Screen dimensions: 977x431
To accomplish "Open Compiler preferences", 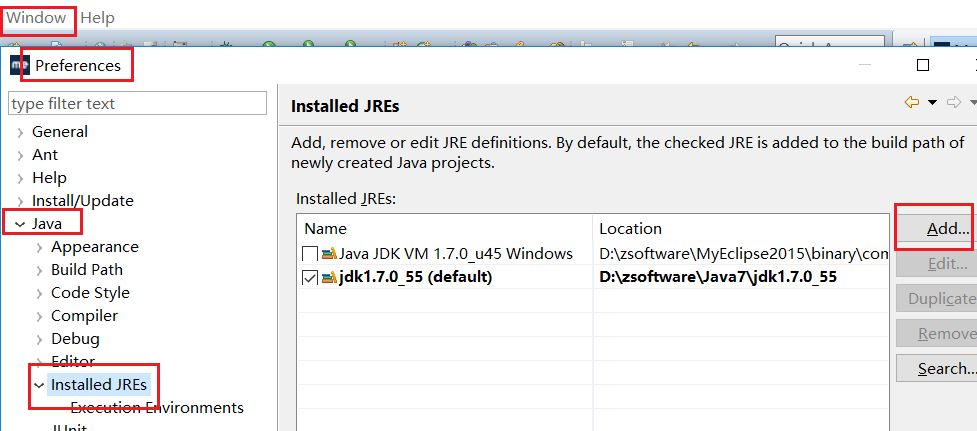I will [x=84, y=316].
